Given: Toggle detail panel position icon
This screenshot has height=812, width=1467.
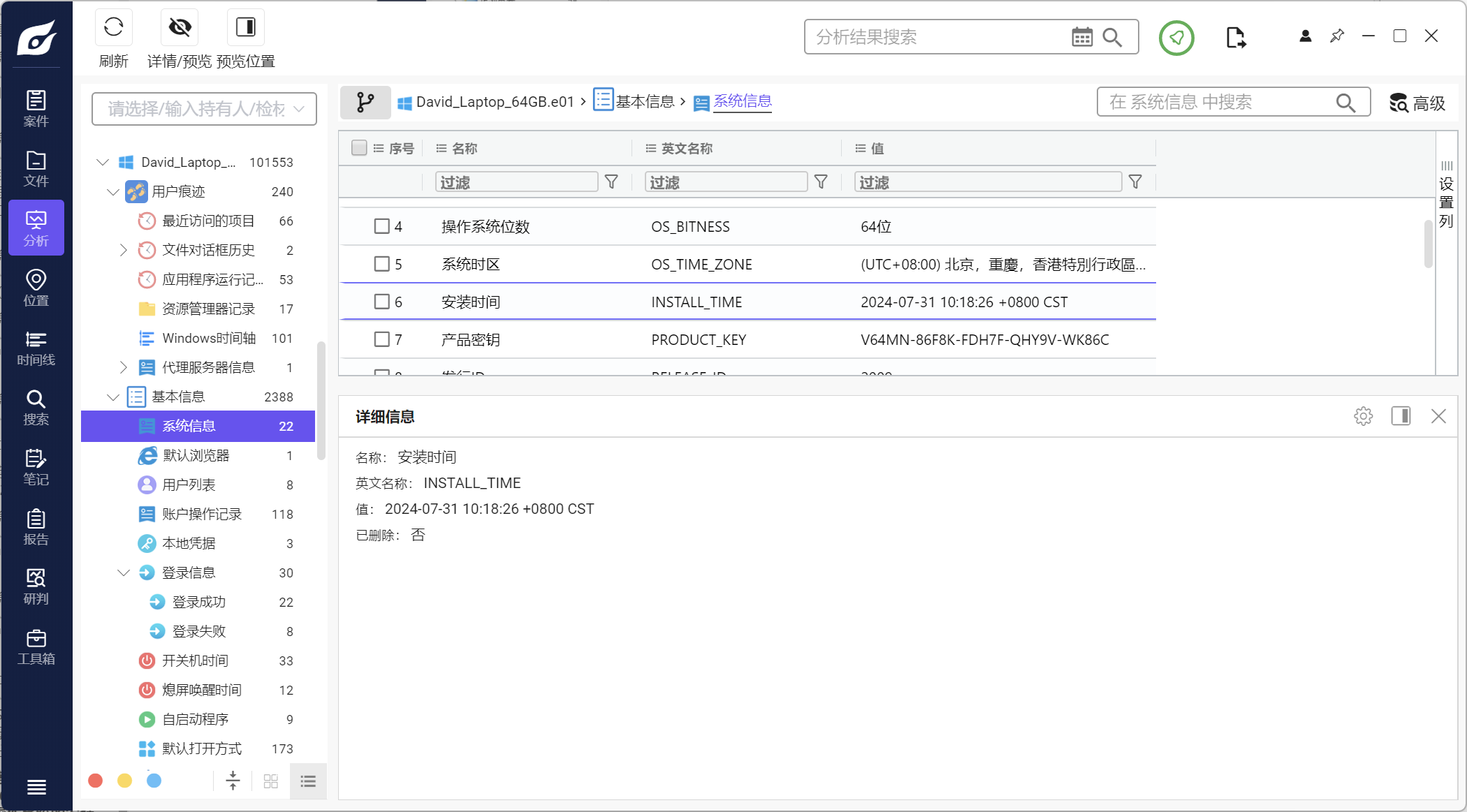Looking at the screenshot, I should tap(1401, 416).
